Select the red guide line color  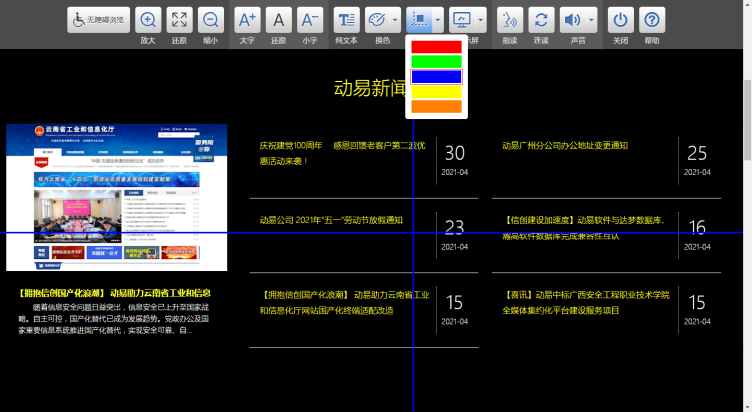pyautogui.click(x=436, y=47)
